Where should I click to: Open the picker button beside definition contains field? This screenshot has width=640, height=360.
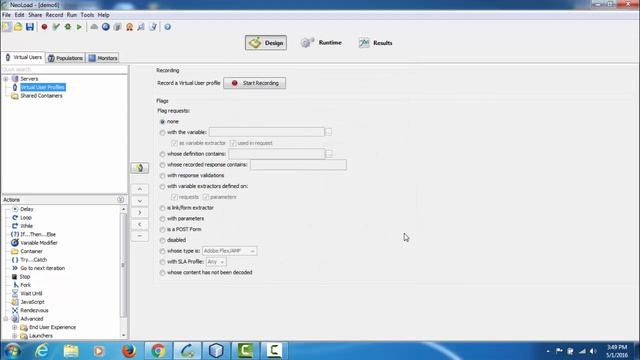point(329,154)
